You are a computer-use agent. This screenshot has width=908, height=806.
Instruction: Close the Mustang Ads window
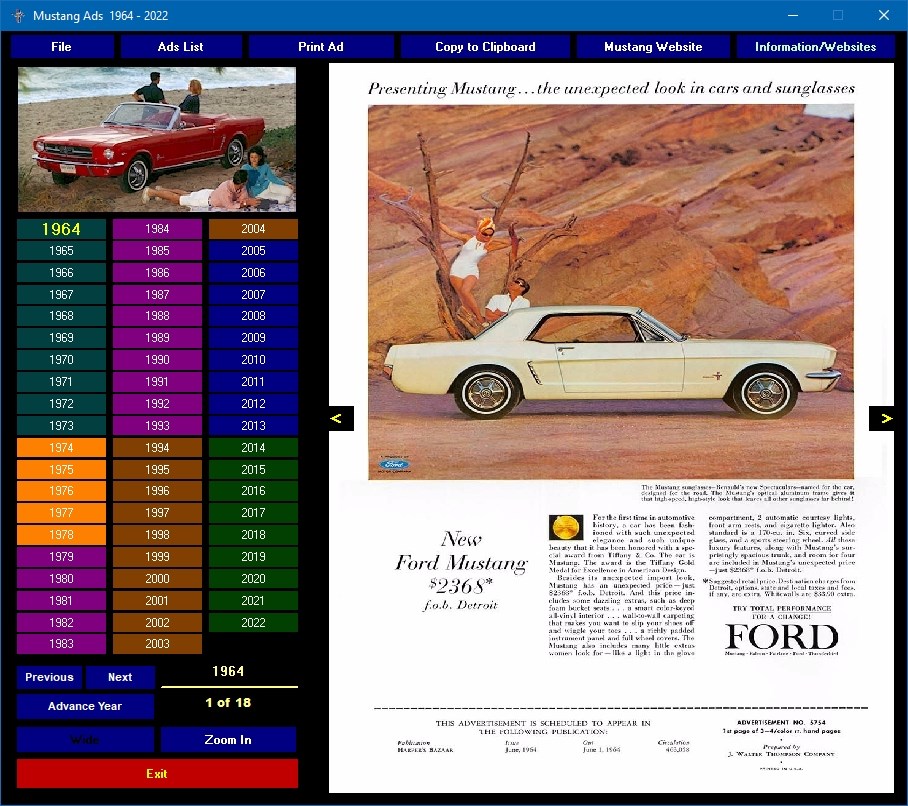(884, 16)
